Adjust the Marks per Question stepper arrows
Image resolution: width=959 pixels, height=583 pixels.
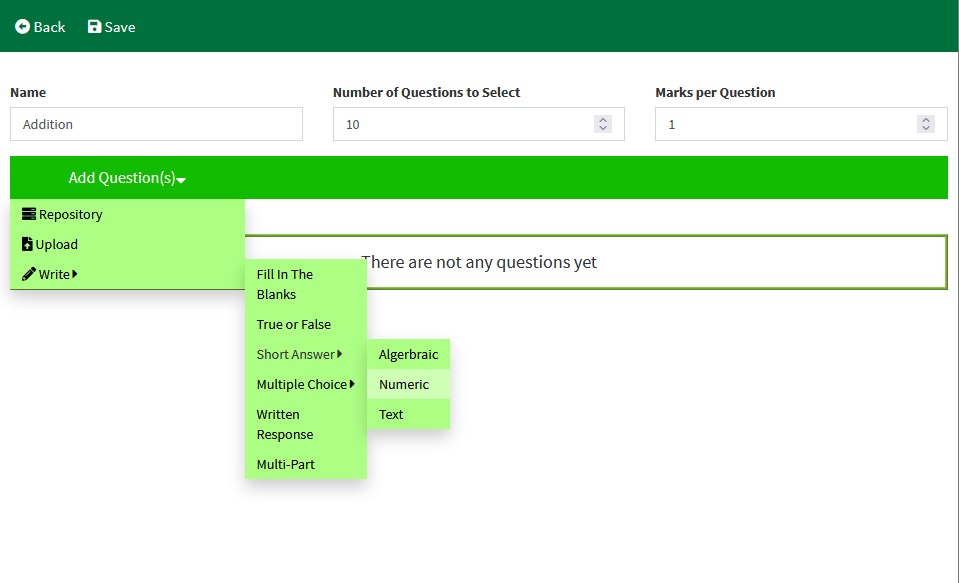(926, 124)
